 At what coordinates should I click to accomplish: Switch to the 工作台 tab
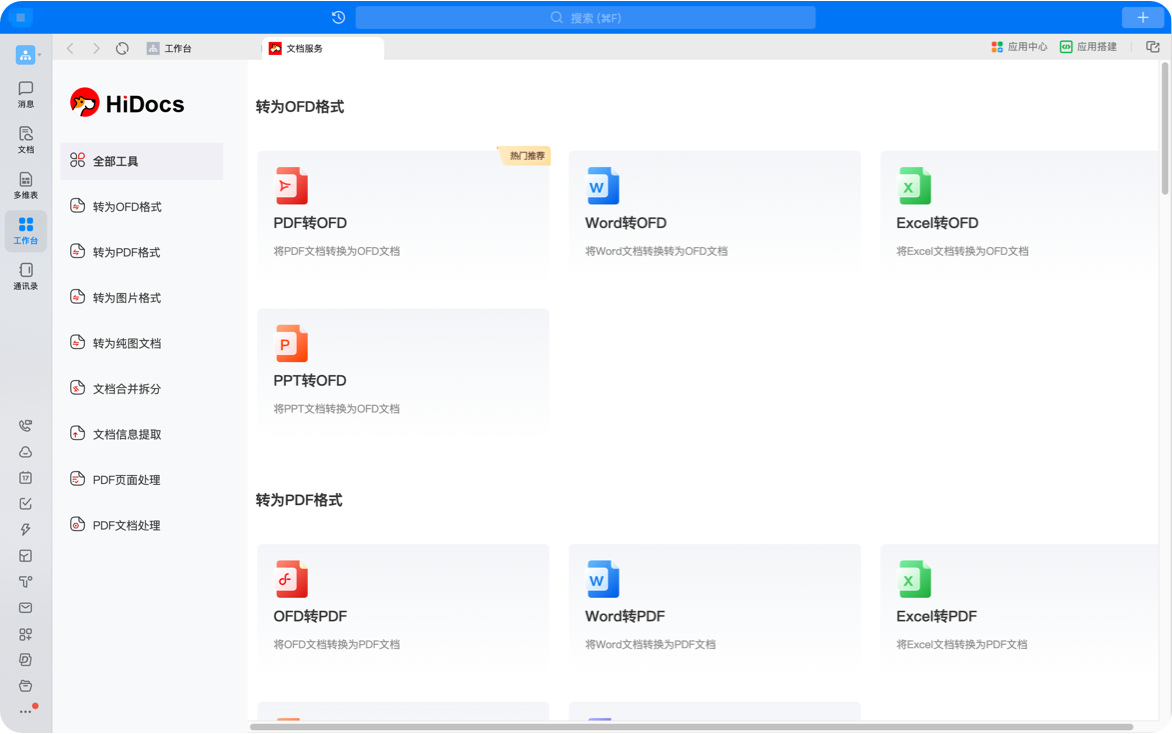point(169,49)
